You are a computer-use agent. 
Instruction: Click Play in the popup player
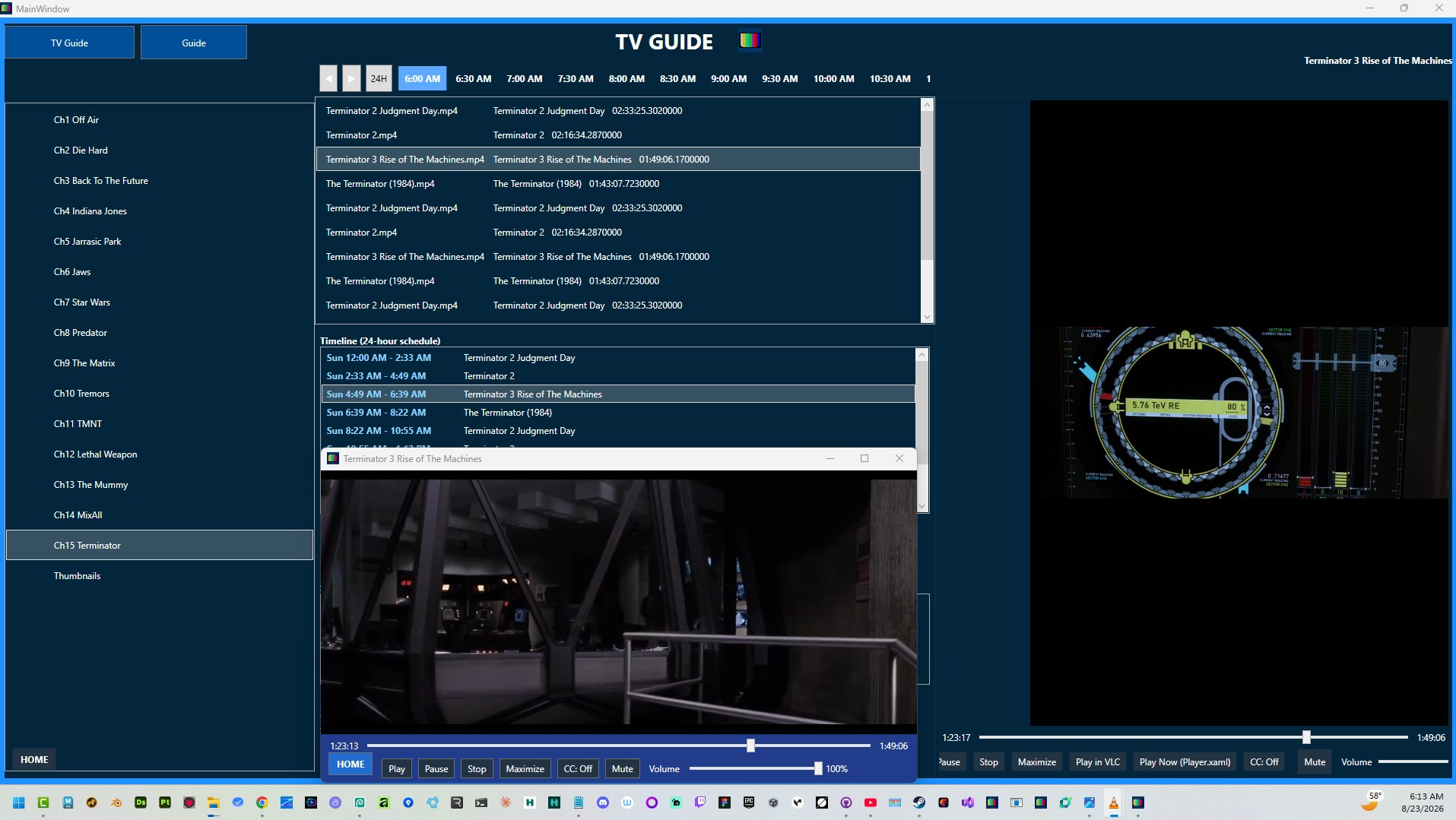tap(397, 768)
